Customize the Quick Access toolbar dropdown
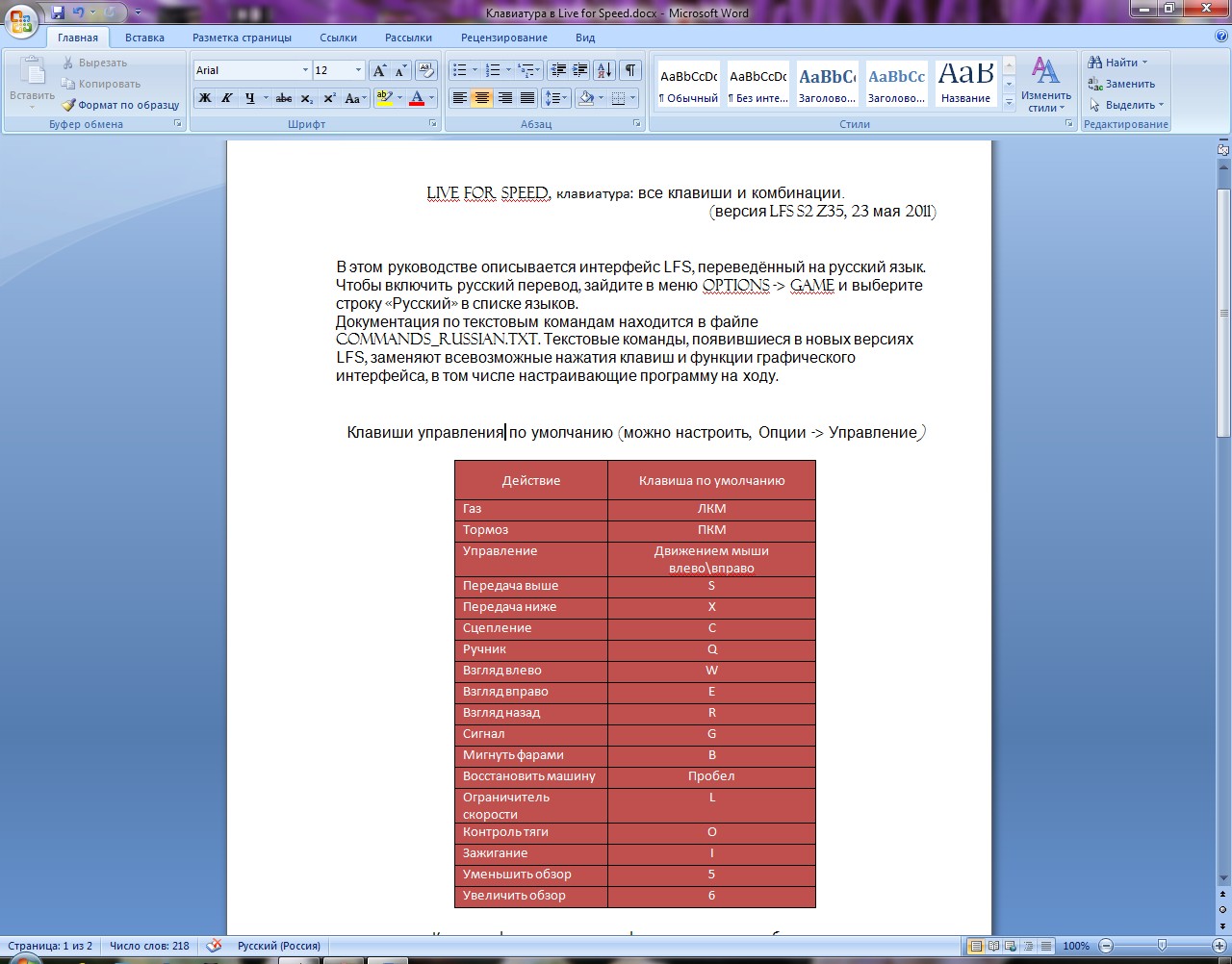Screen dimensions: 1232x964 point(138,13)
